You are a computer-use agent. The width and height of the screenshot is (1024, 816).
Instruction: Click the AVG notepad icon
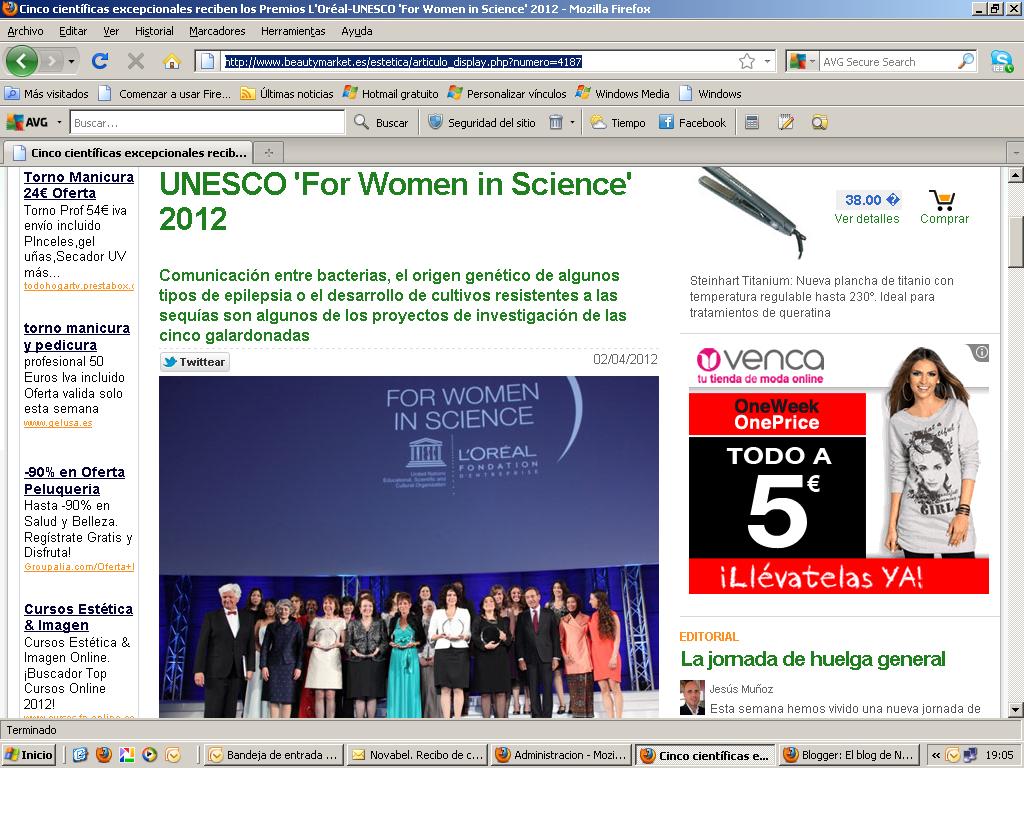786,122
